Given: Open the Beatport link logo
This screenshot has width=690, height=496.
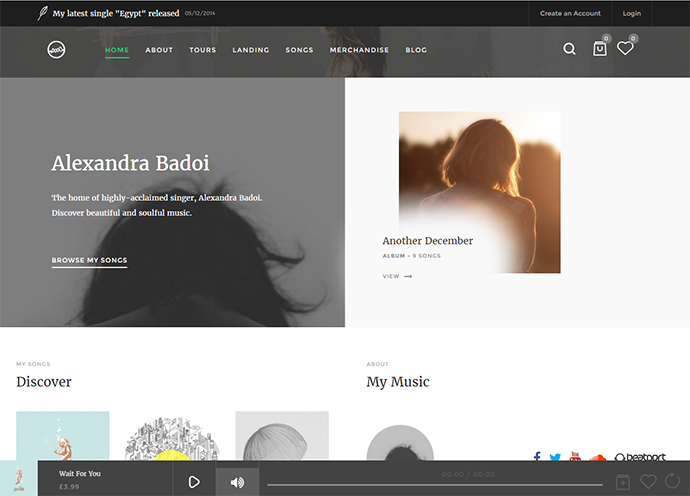Looking at the screenshot, I should click(640, 457).
